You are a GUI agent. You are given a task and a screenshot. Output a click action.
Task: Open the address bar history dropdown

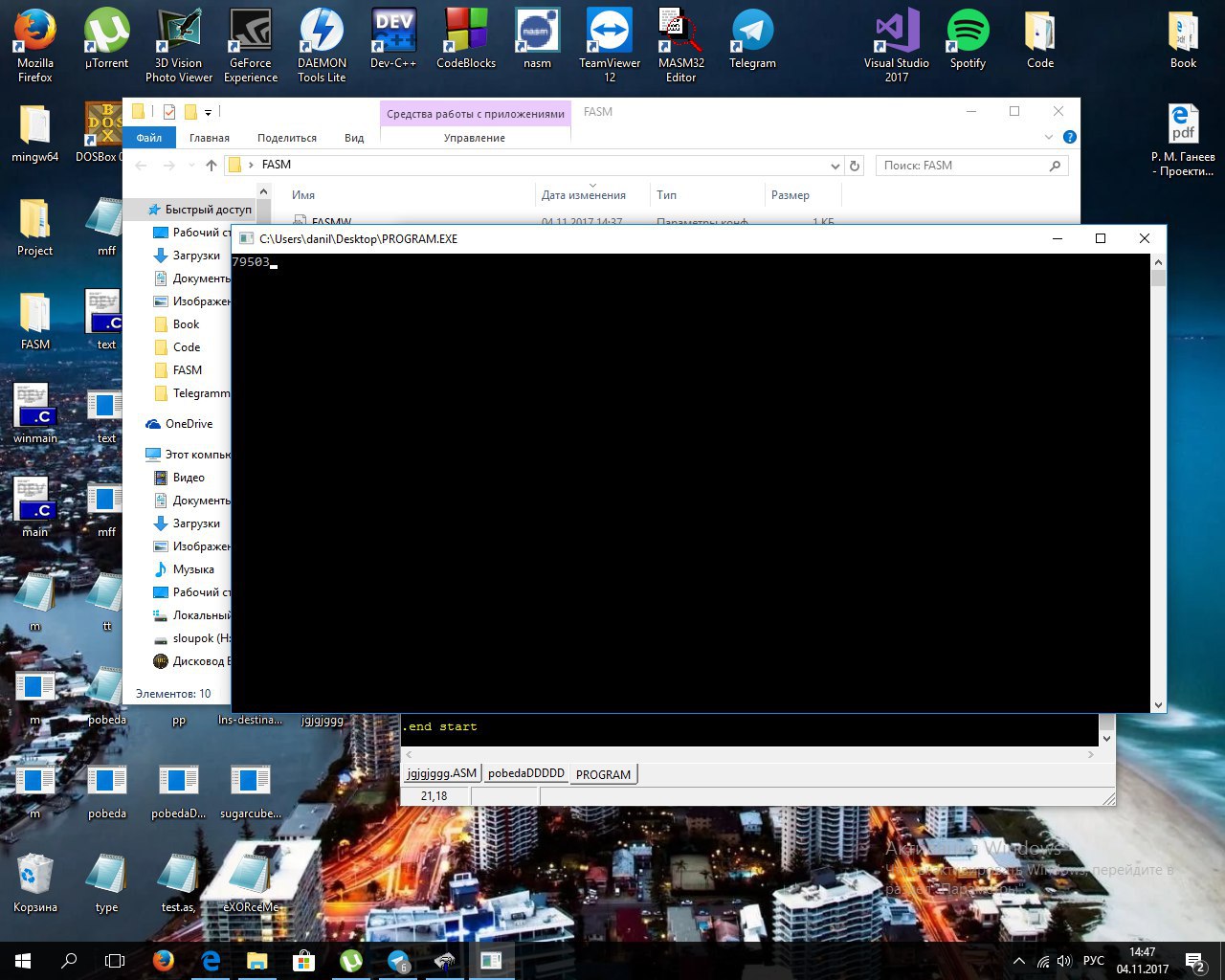coord(835,166)
